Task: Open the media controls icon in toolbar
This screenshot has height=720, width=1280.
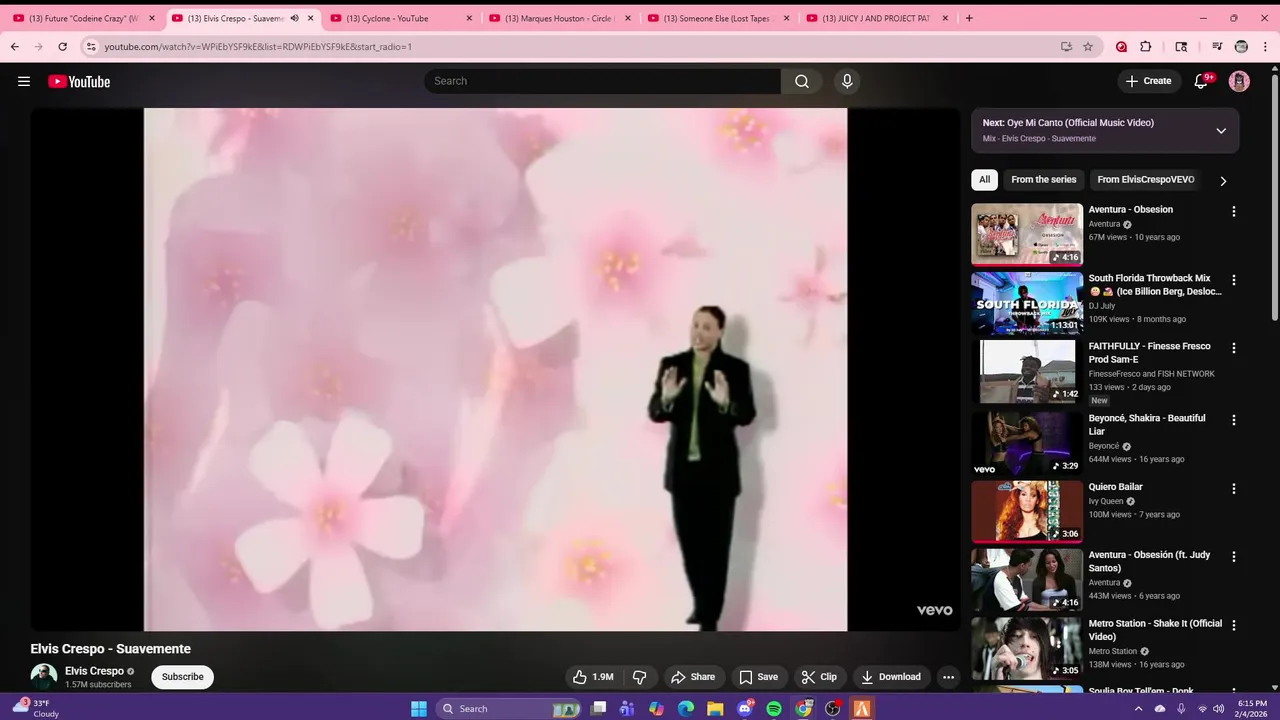Action: pyautogui.click(x=1217, y=46)
